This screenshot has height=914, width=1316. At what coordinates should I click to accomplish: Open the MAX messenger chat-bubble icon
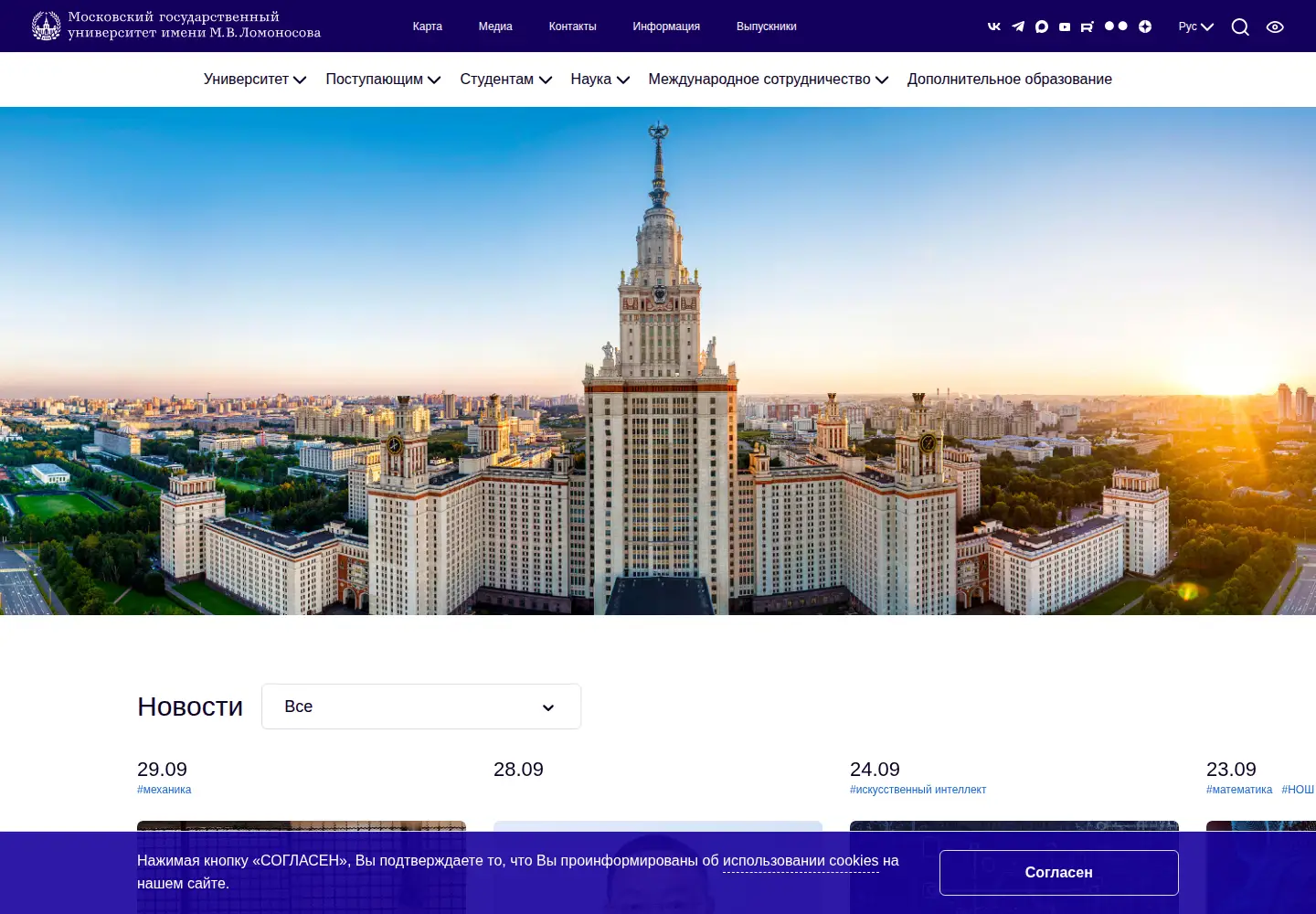pos(1042,27)
